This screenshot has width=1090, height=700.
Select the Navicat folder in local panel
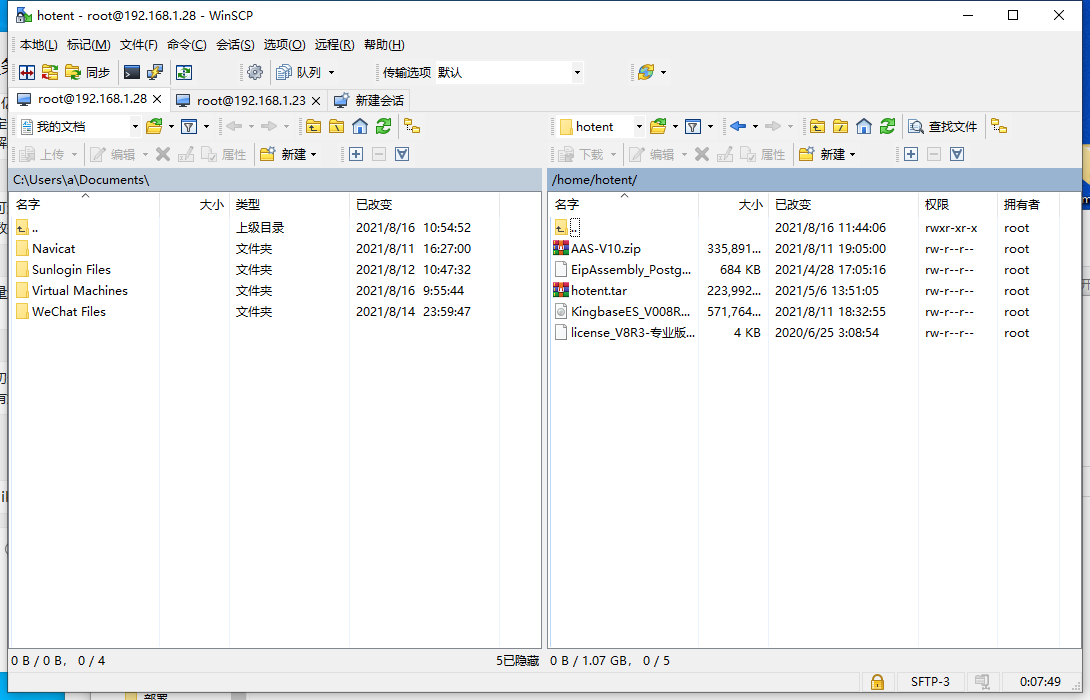54,249
